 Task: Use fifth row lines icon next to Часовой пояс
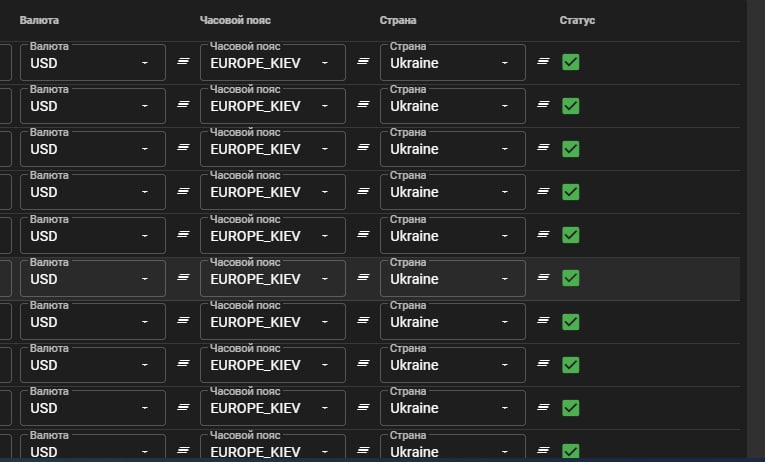363,235
